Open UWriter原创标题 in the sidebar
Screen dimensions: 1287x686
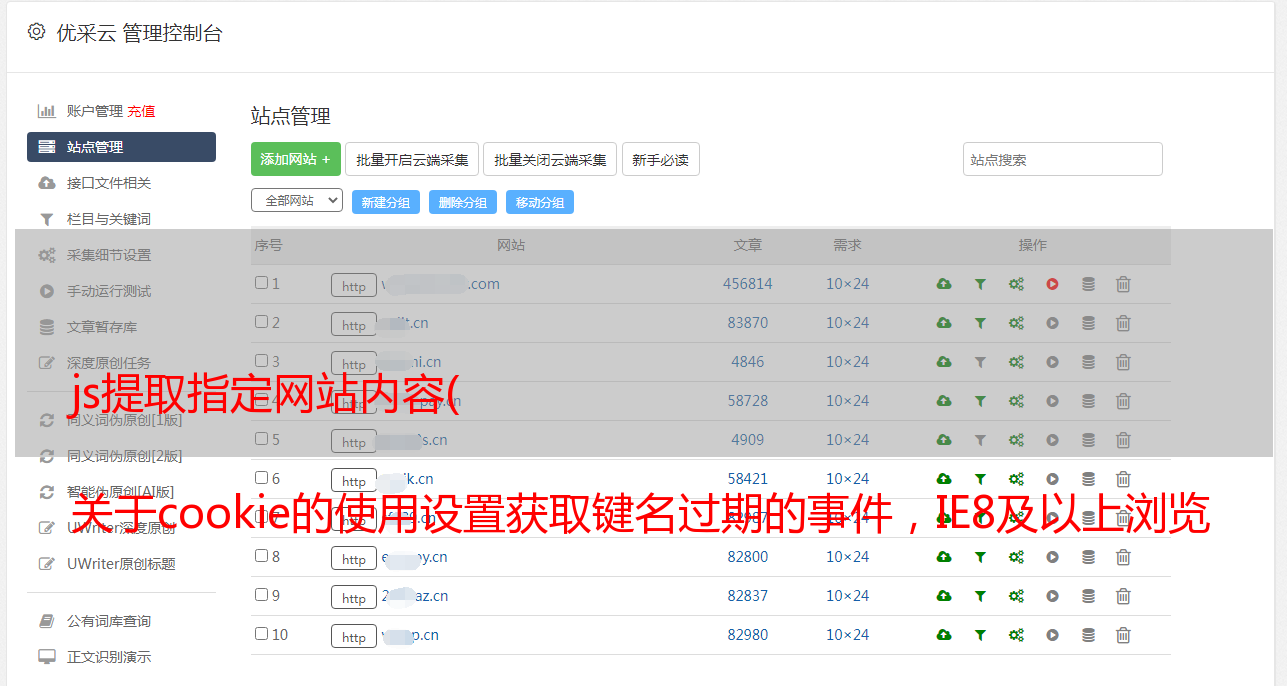121,564
